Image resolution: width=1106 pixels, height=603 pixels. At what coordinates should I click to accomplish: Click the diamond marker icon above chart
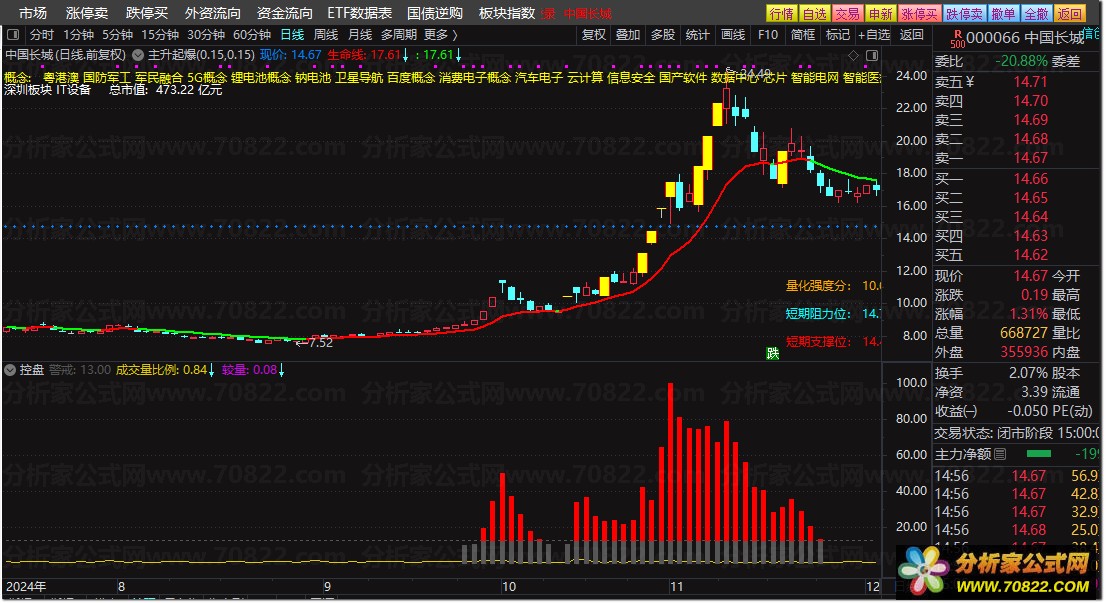[853, 55]
